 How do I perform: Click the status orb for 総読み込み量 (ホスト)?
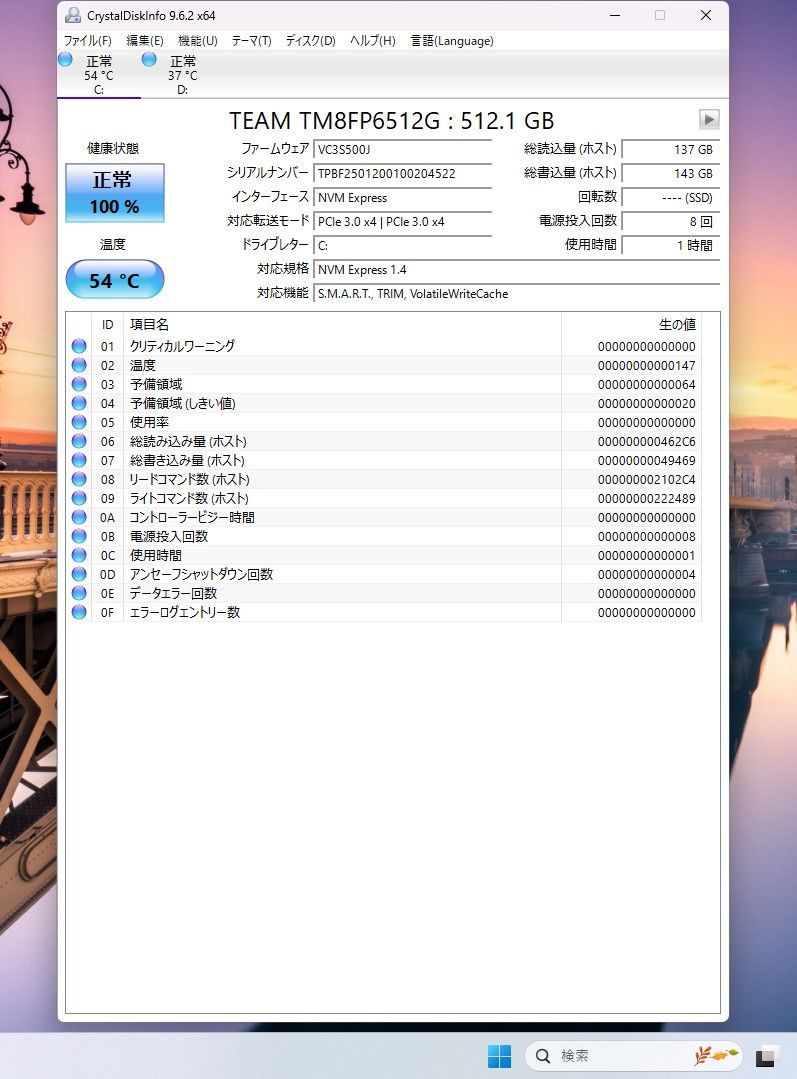pos(79,441)
